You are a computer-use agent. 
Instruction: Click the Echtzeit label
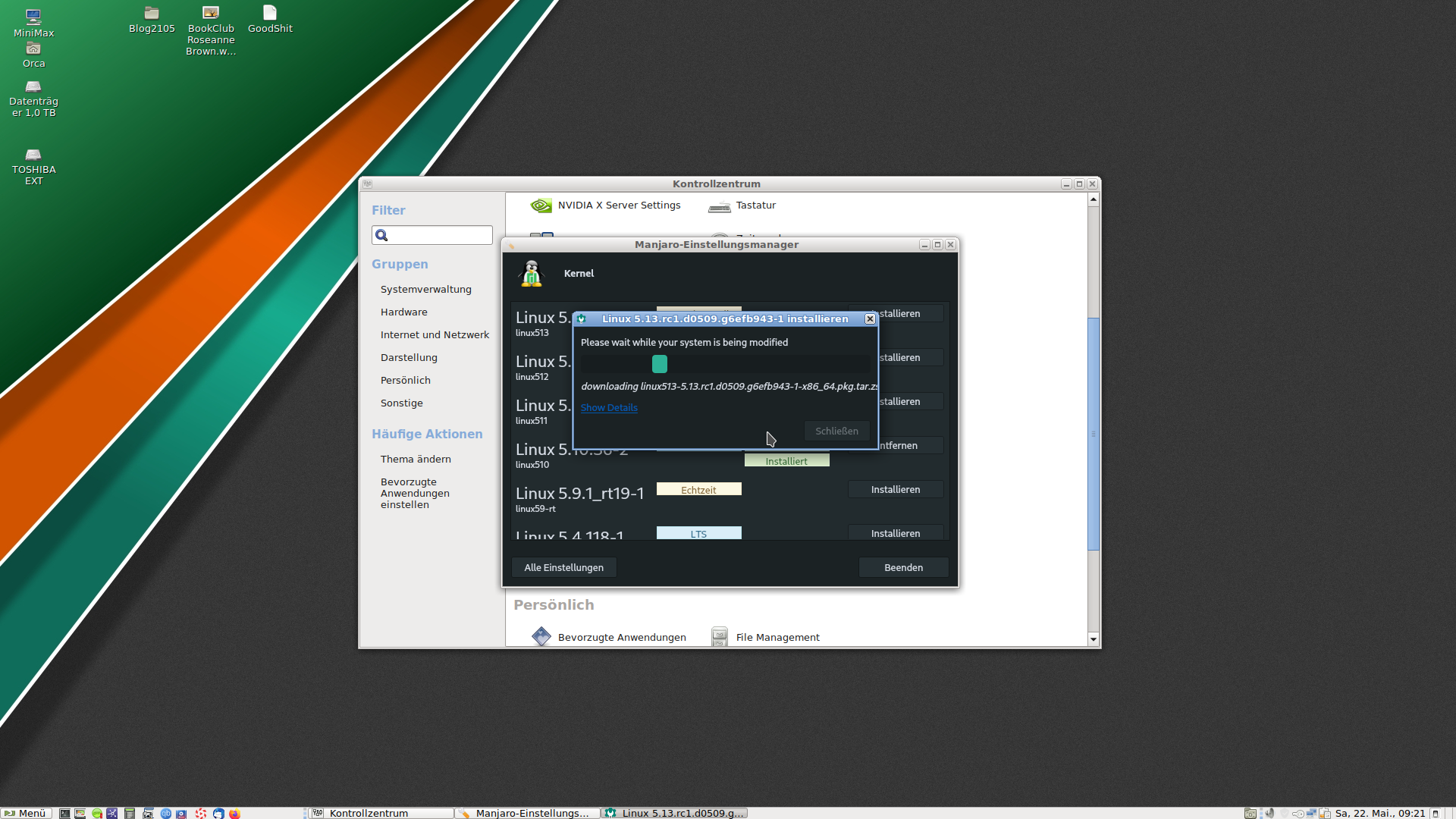698,490
